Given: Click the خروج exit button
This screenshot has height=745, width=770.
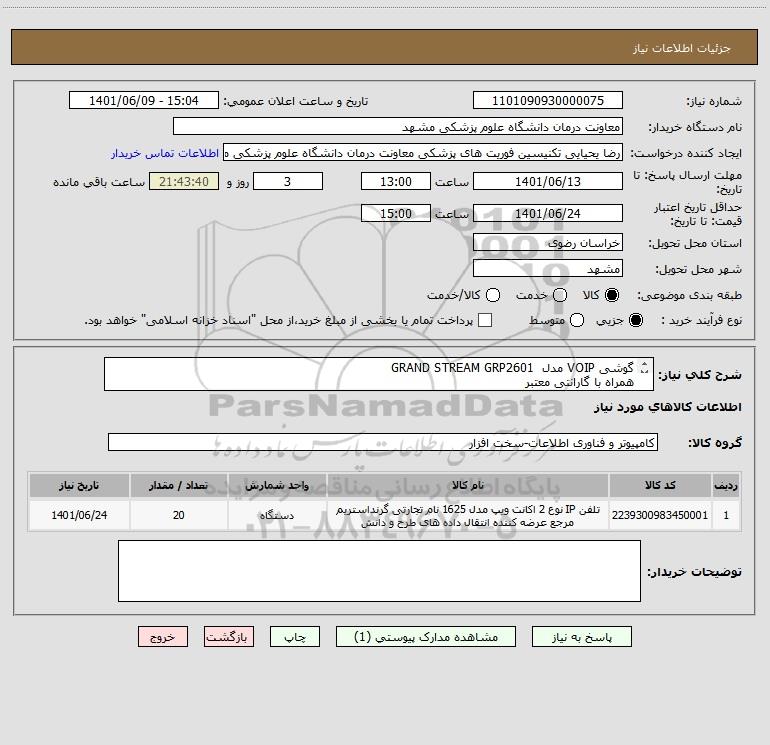Looking at the screenshot, I should 163,637.
